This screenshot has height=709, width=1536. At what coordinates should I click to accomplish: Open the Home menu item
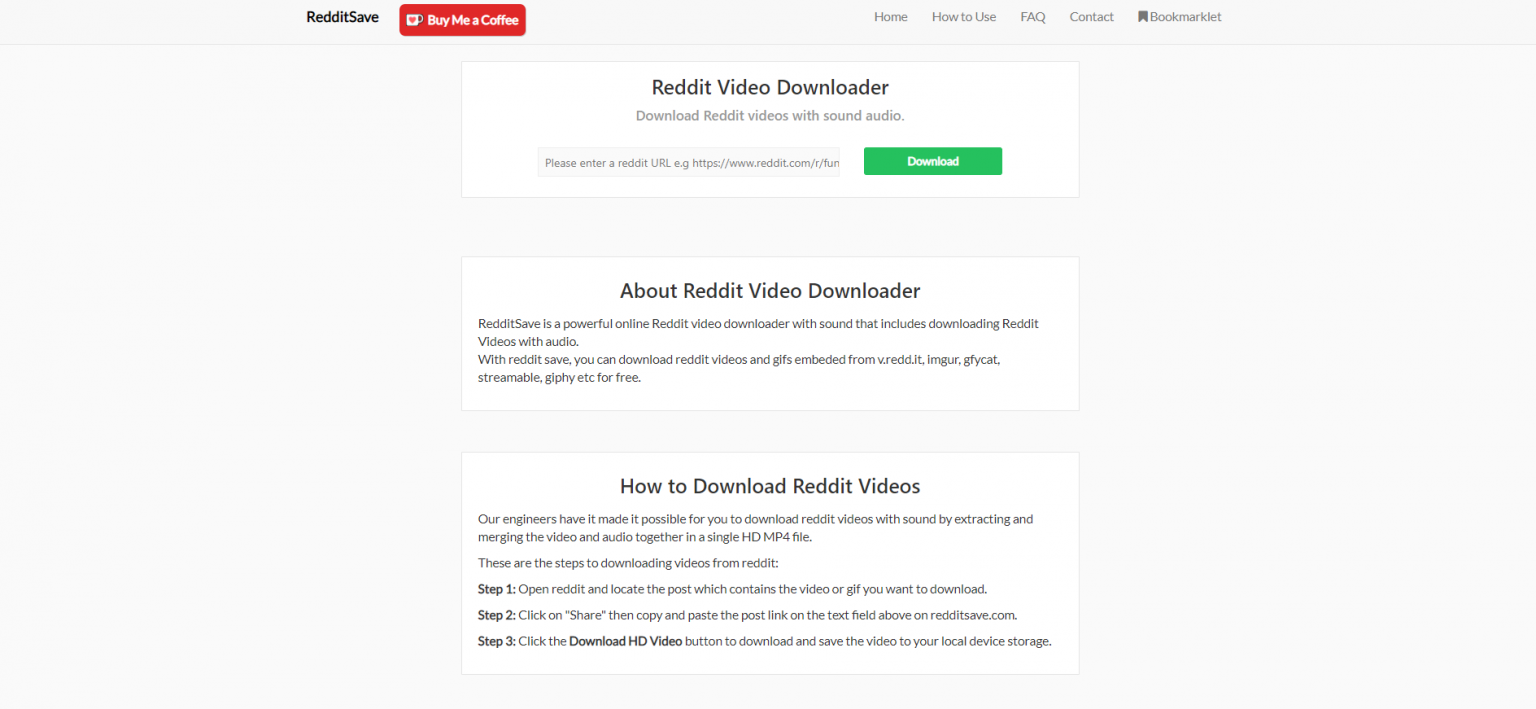(x=891, y=17)
